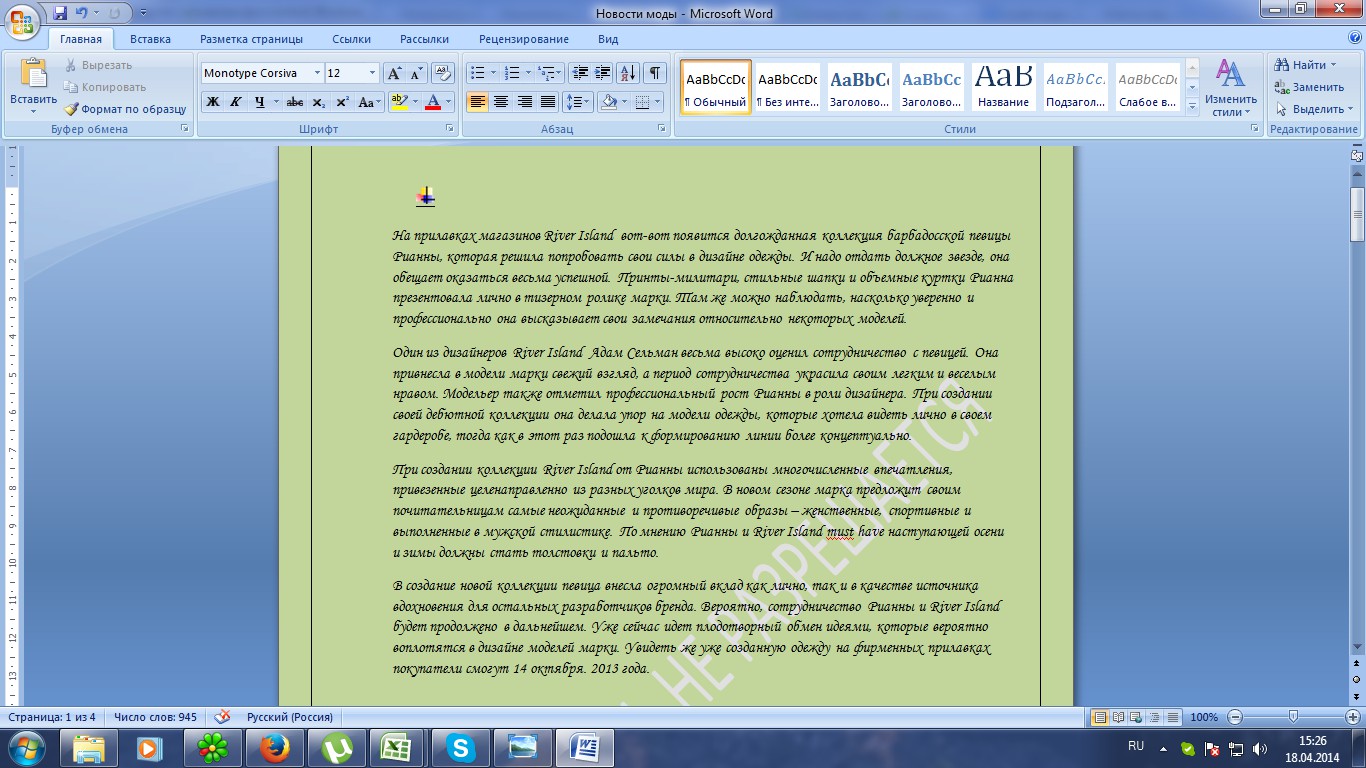
Task: Align text right
Action: coord(524,102)
